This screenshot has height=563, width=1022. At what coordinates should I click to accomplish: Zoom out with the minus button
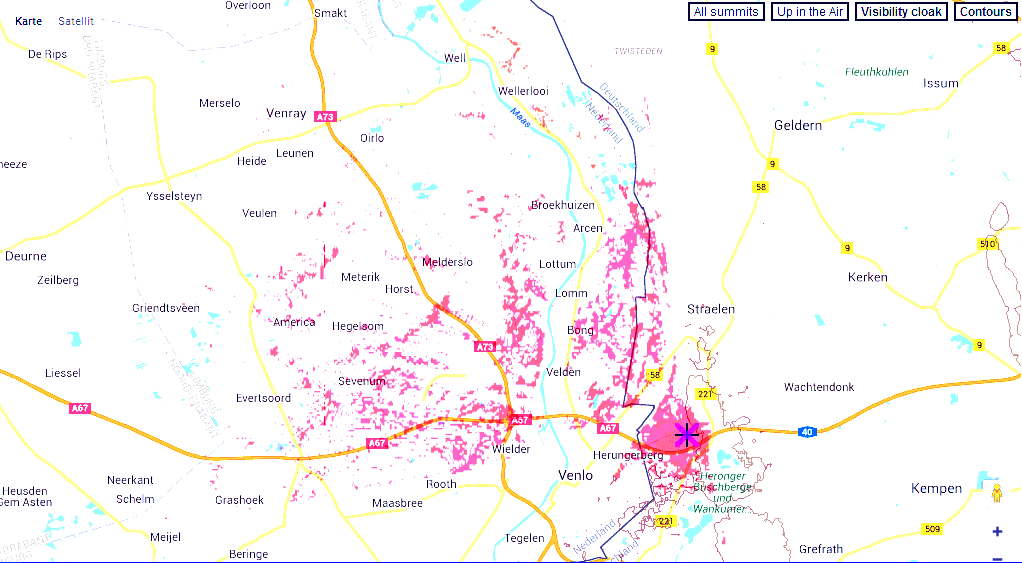(x=997, y=558)
